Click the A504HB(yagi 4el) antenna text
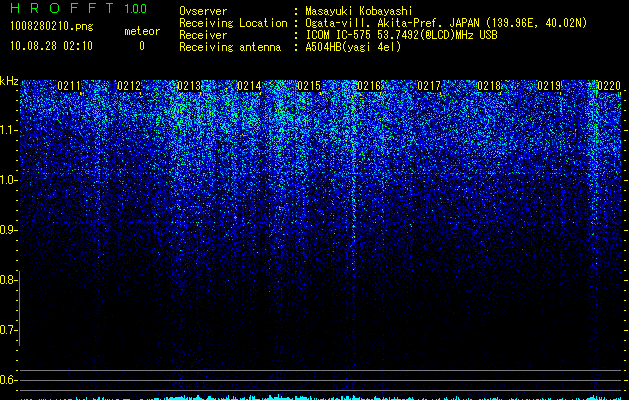The height and width of the screenshot is (400, 629). pyautogui.click(x=353, y=47)
